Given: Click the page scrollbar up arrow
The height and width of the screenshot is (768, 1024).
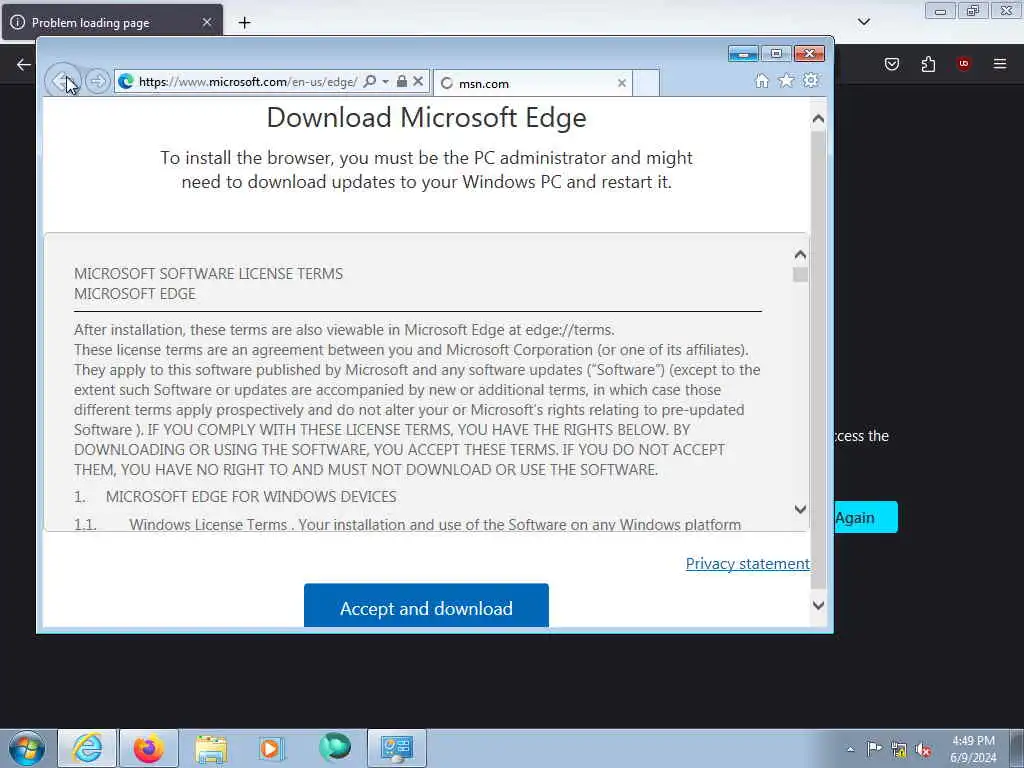Looking at the screenshot, I should (x=818, y=119).
